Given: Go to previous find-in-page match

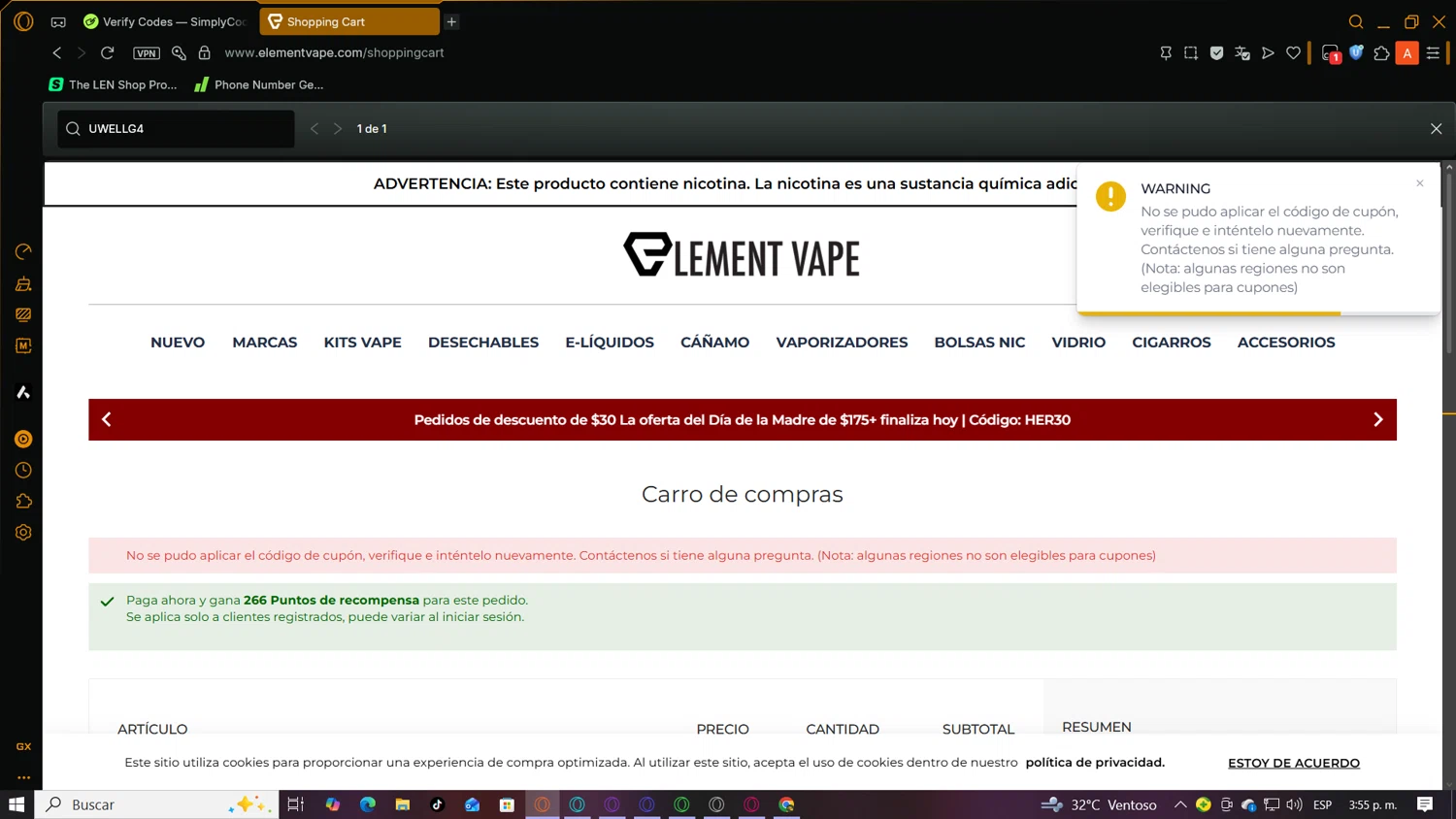Looking at the screenshot, I should pyautogui.click(x=314, y=128).
